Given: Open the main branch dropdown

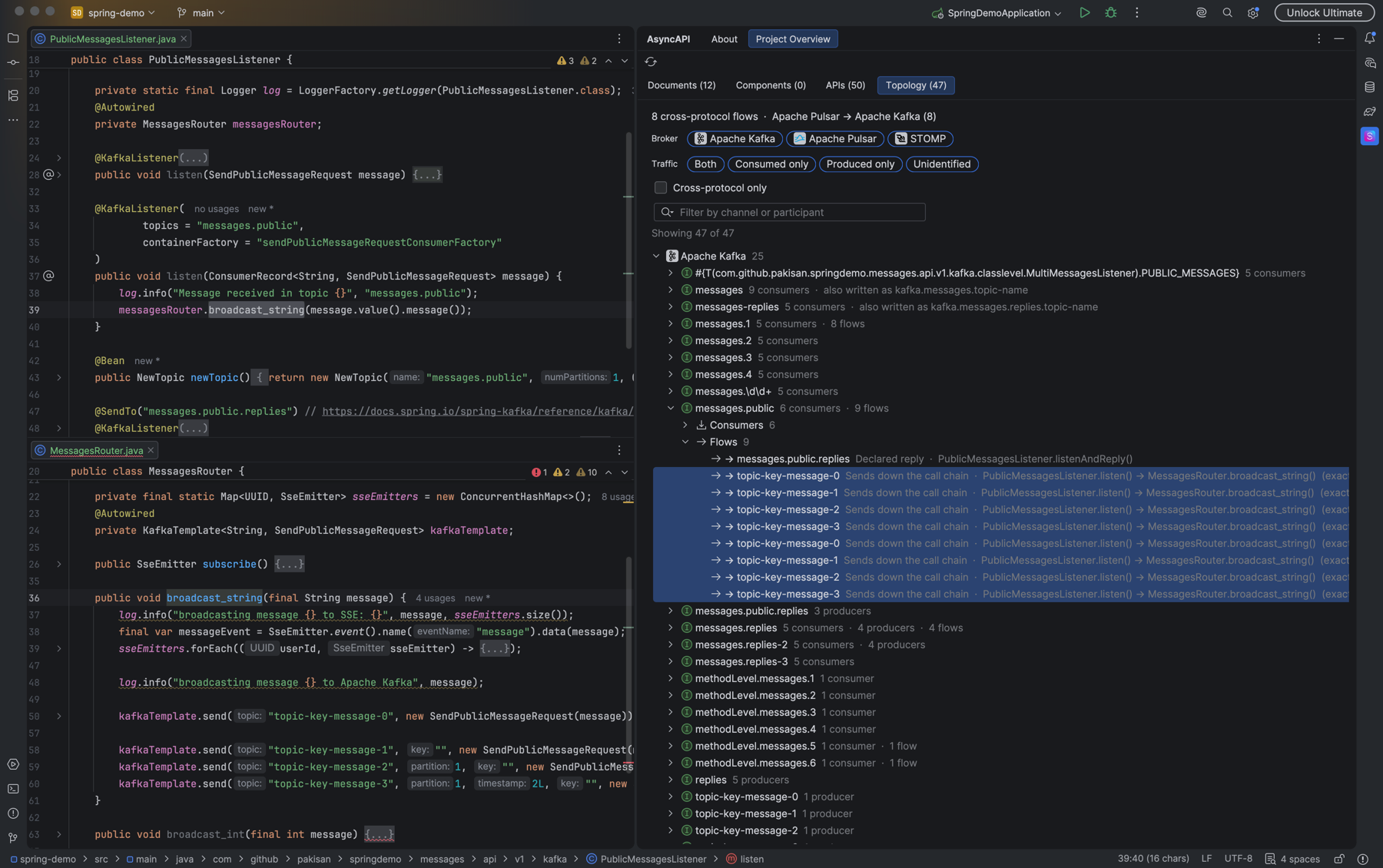Looking at the screenshot, I should pyautogui.click(x=201, y=12).
